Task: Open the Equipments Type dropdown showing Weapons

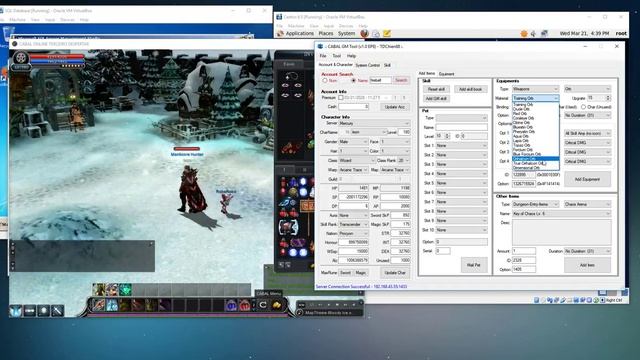Action: click(x=535, y=89)
